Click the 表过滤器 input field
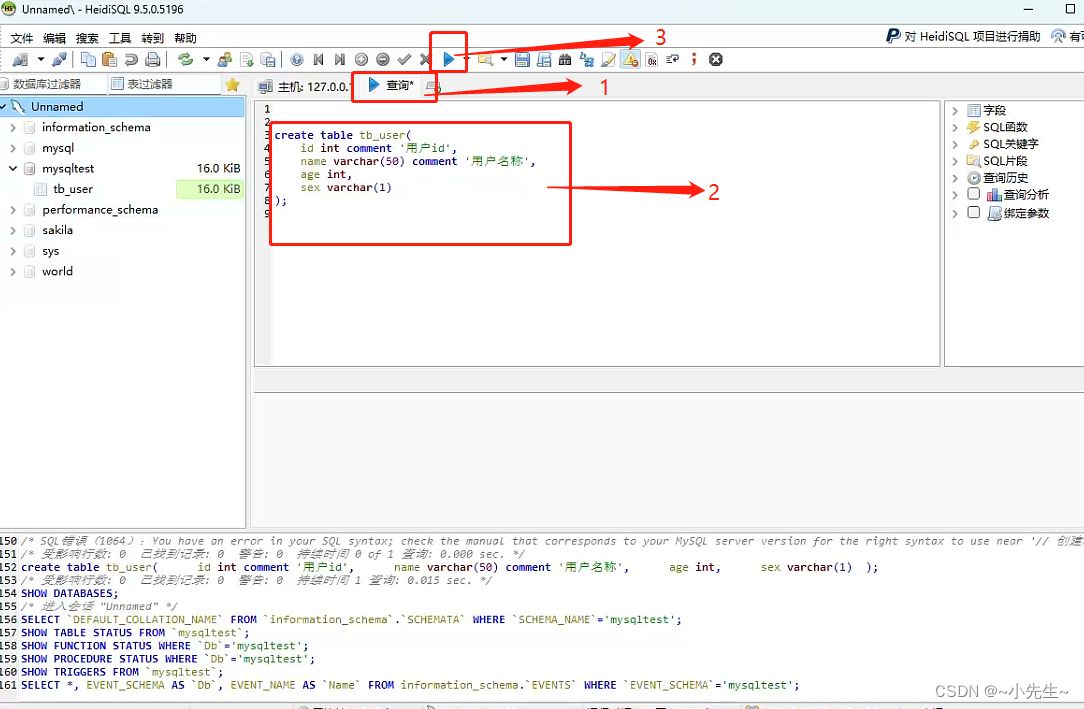The height and width of the screenshot is (709, 1084). [164, 84]
